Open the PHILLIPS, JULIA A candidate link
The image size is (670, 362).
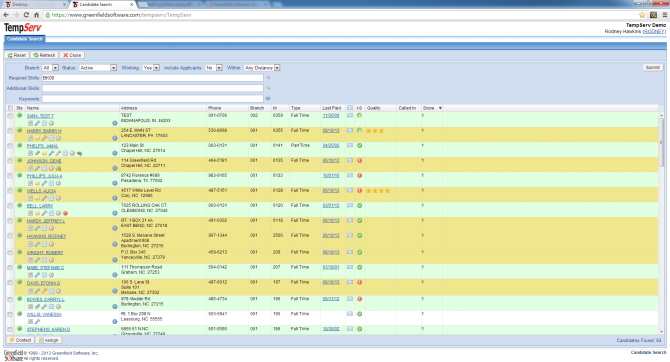(x=44, y=176)
